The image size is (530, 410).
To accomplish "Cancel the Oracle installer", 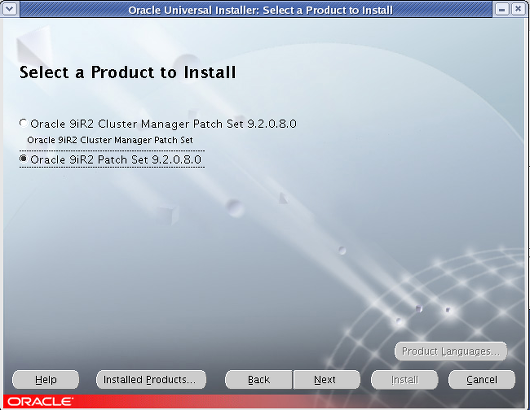I will click(x=482, y=380).
